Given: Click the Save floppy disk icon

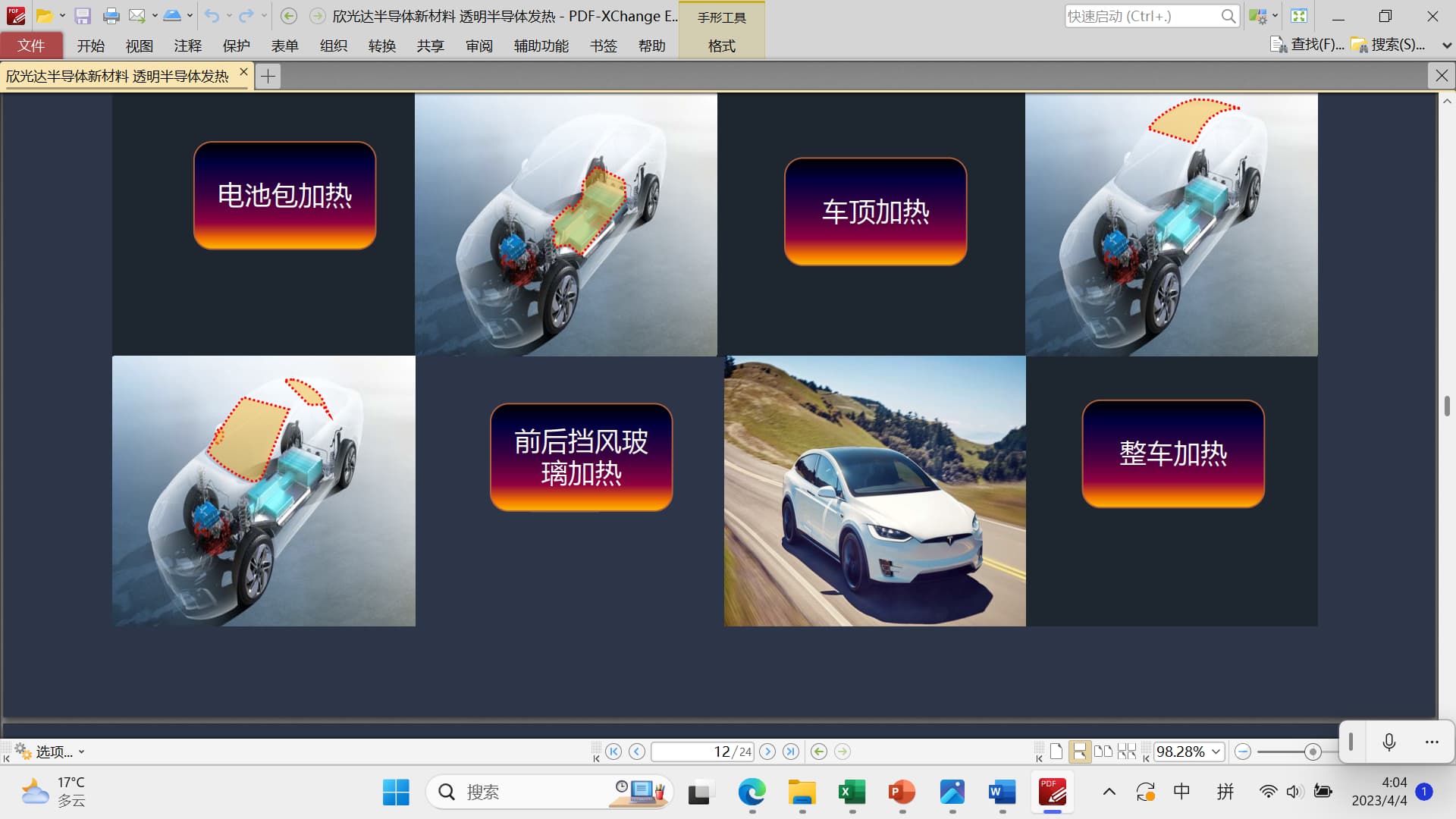Looking at the screenshot, I should tap(83, 16).
